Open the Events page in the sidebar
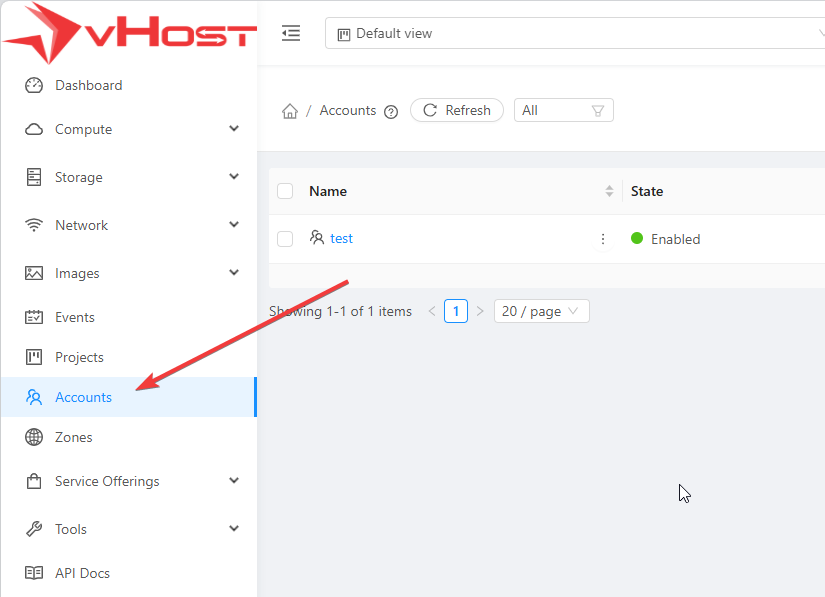The height and width of the screenshot is (597, 825). point(75,317)
